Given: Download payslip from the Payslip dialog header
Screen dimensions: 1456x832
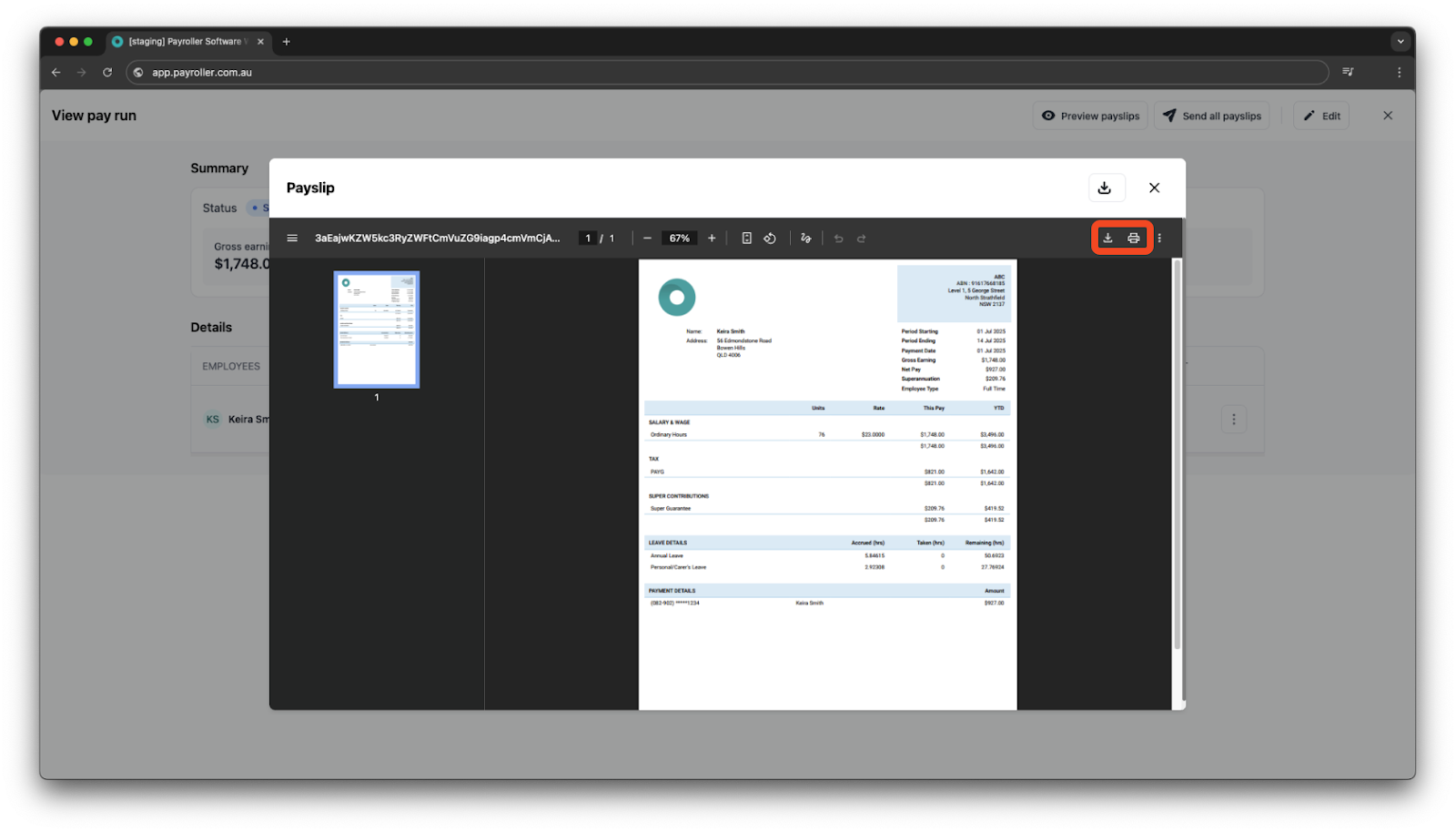Looking at the screenshot, I should click(1105, 188).
